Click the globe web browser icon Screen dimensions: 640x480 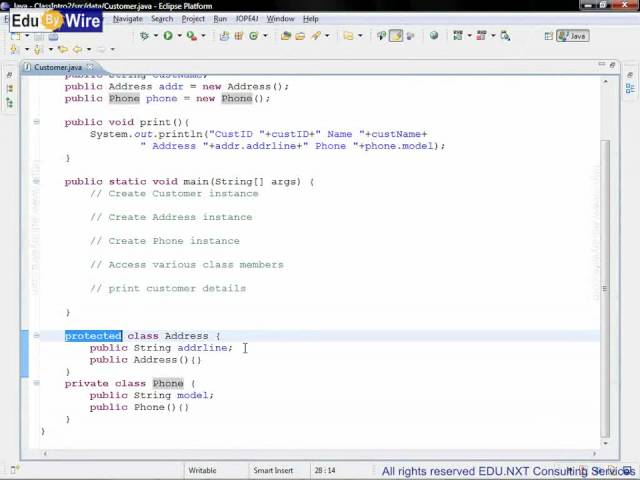pyautogui.click(x=434, y=36)
